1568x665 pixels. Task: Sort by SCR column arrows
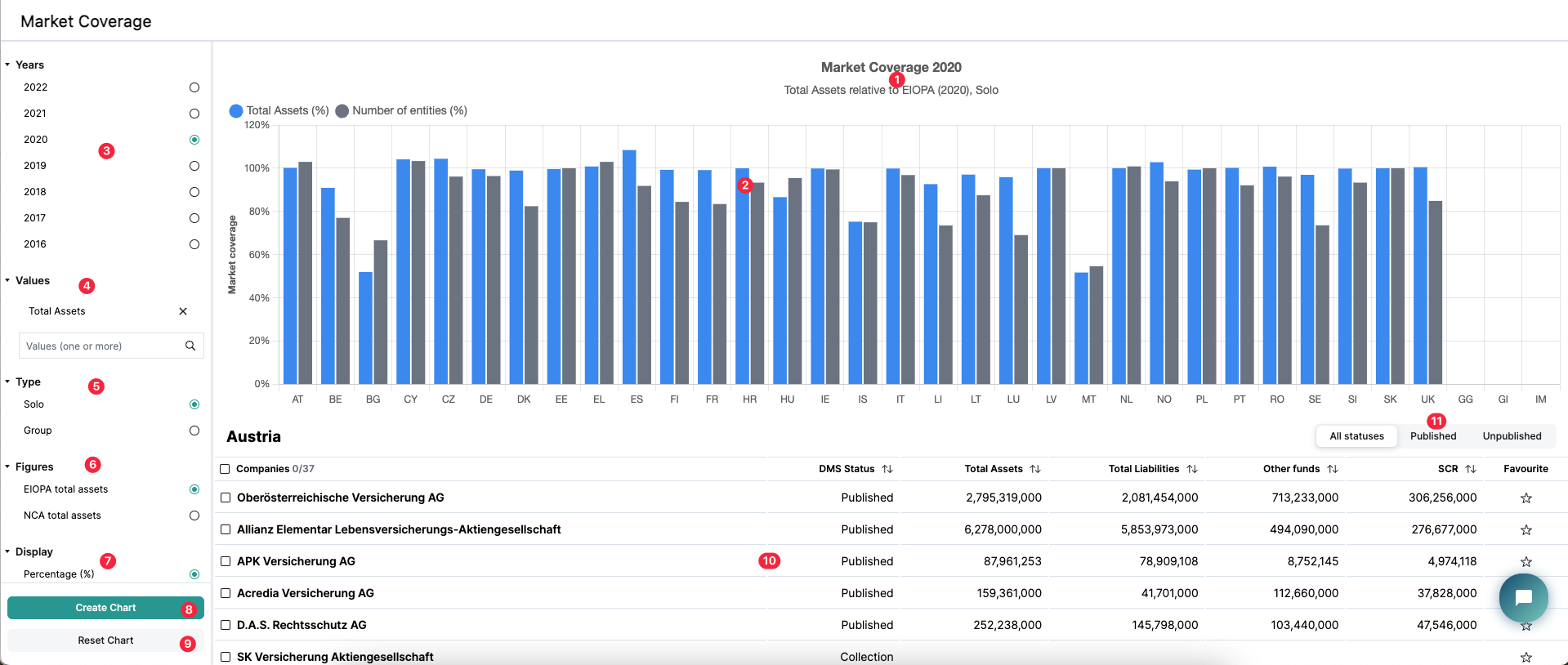[1471, 469]
